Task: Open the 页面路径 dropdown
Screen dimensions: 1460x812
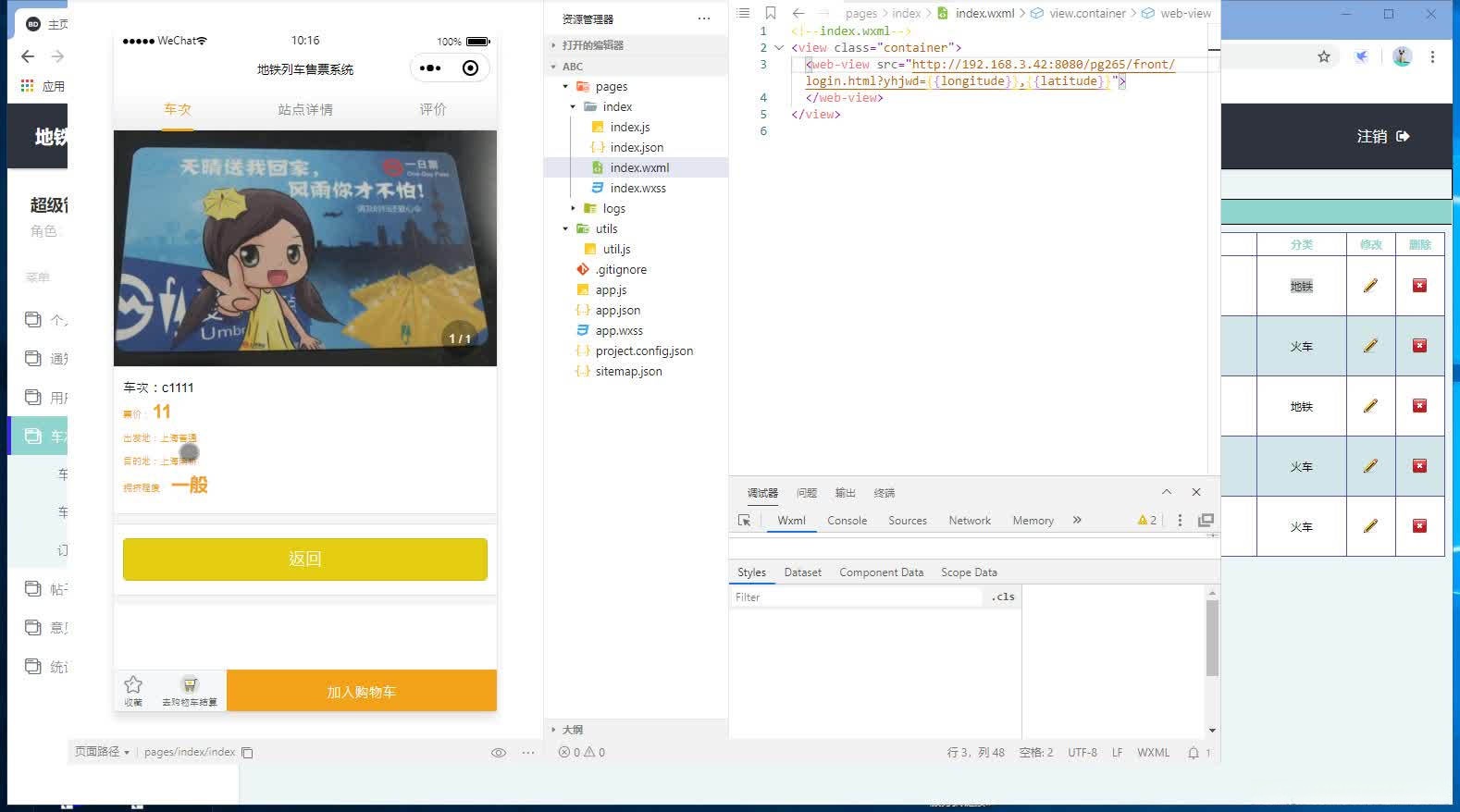Action: [x=102, y=753]
